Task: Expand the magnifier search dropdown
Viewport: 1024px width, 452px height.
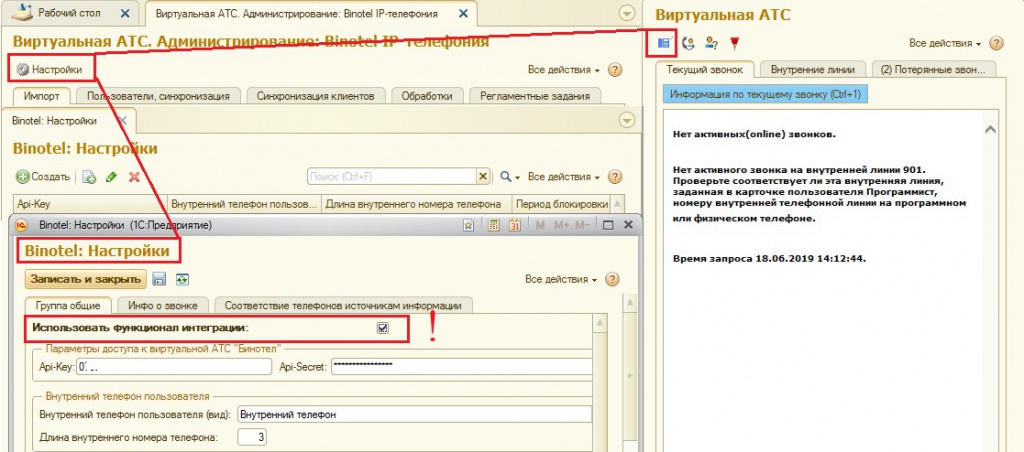Action: tap(509, 177)
